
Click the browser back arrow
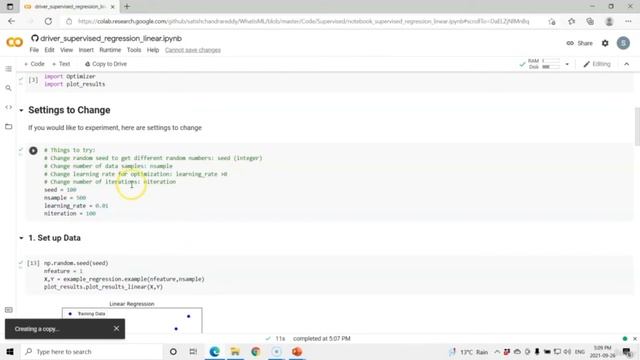tap(11, 21)
